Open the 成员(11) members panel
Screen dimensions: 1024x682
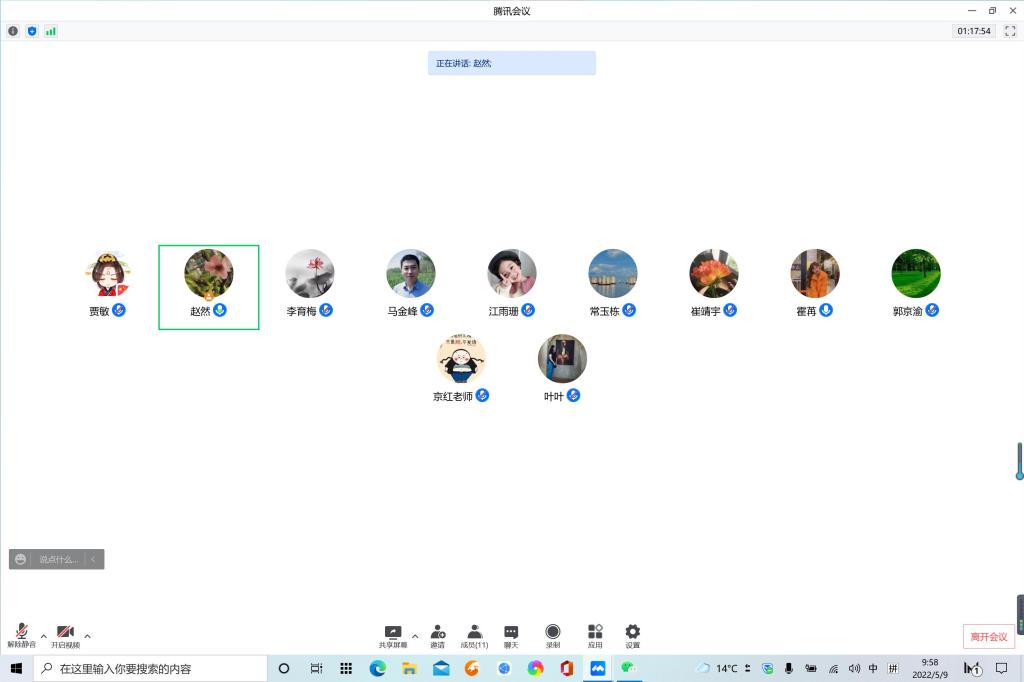474,634
